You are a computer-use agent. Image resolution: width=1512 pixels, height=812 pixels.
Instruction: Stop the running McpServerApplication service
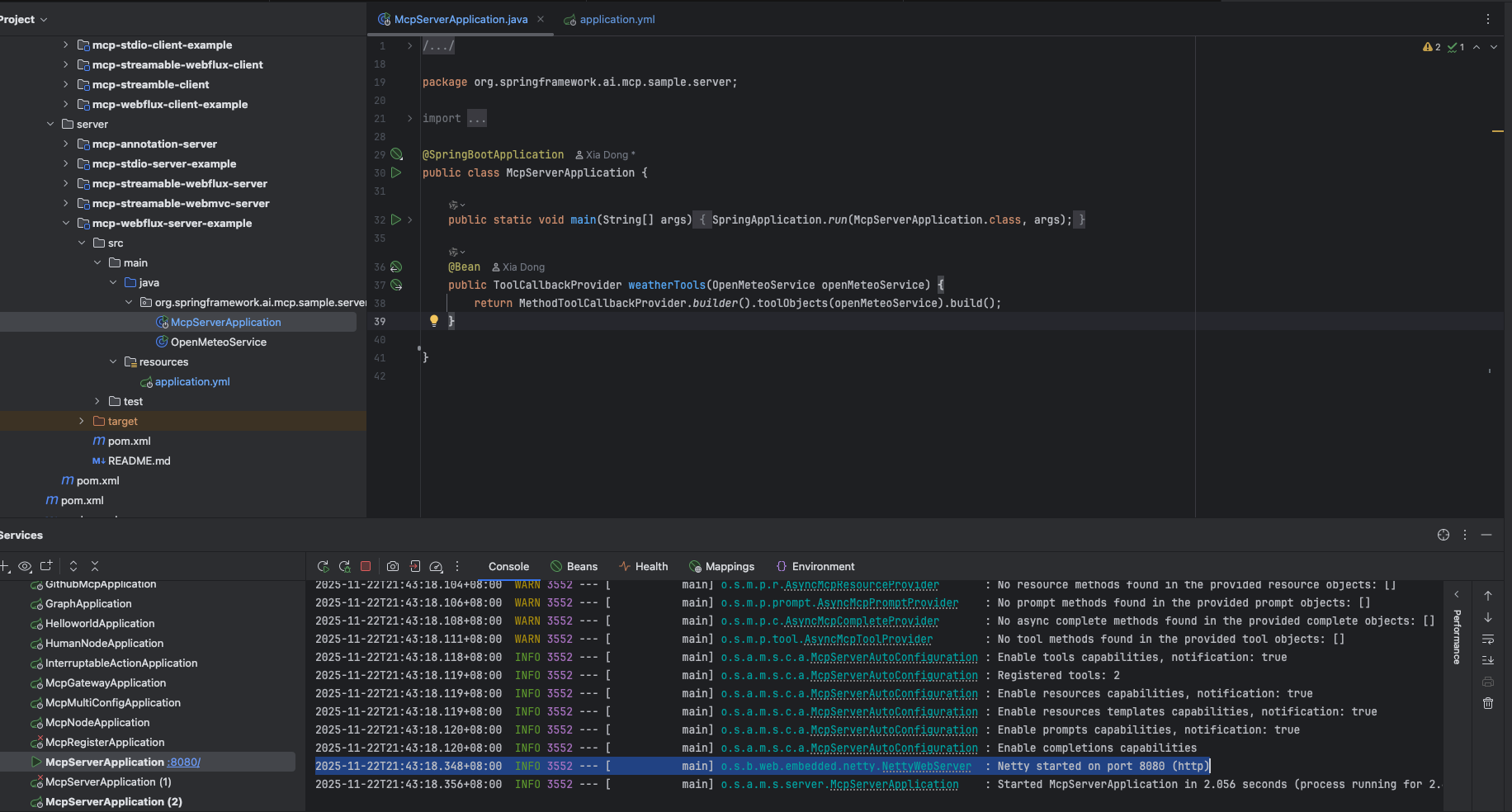pos(366,566)
